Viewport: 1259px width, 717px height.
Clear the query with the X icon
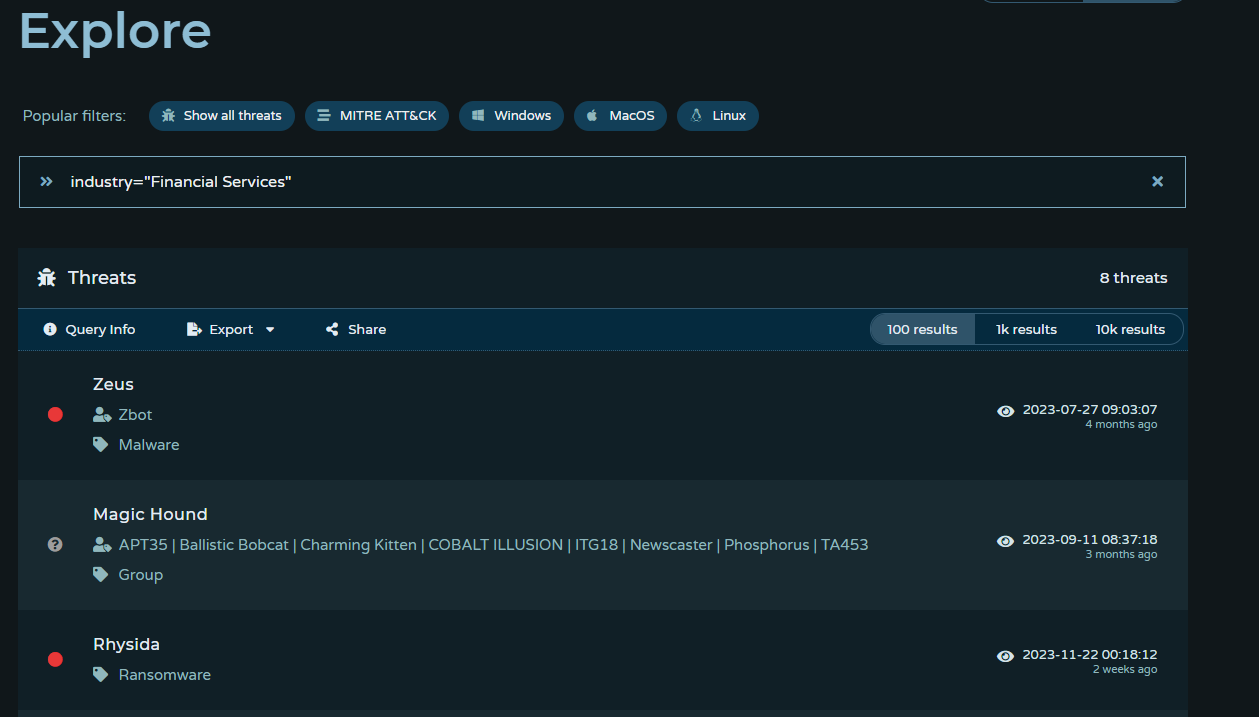1157,182
